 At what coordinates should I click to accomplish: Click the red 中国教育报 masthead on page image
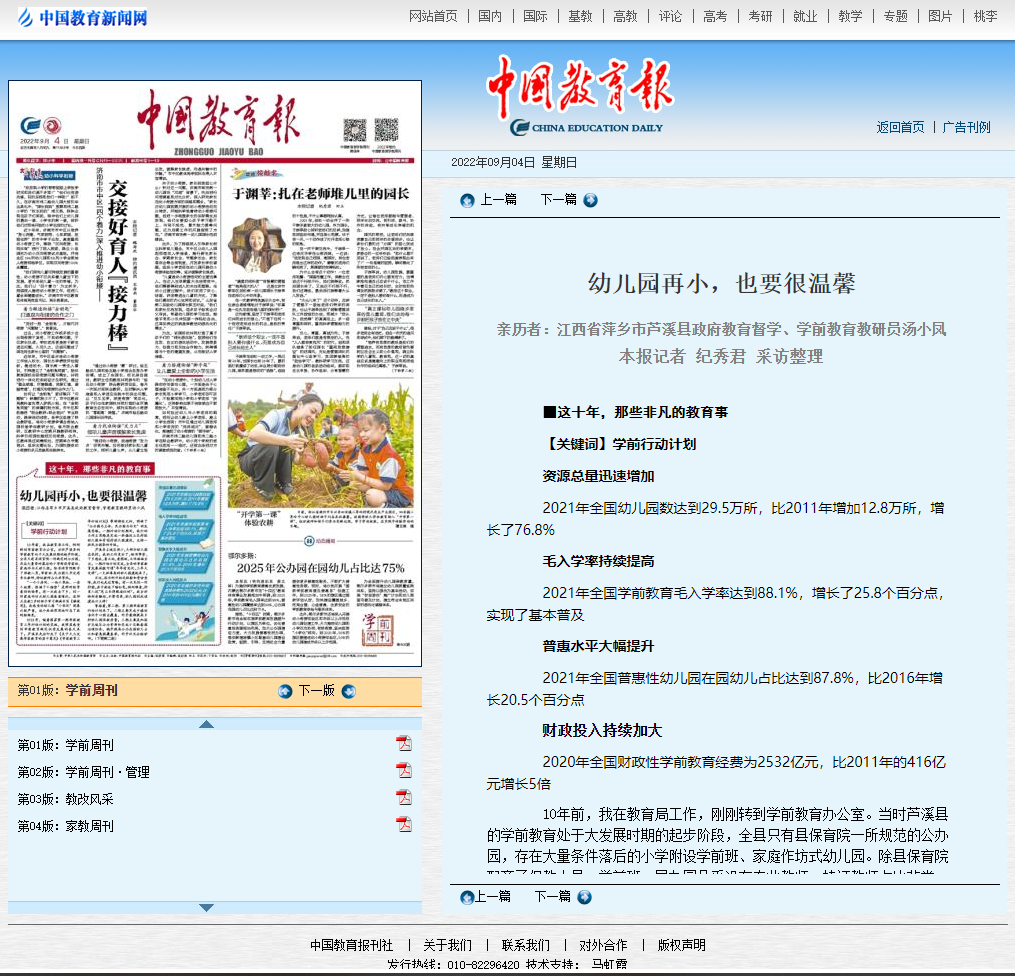pos(218,119)
